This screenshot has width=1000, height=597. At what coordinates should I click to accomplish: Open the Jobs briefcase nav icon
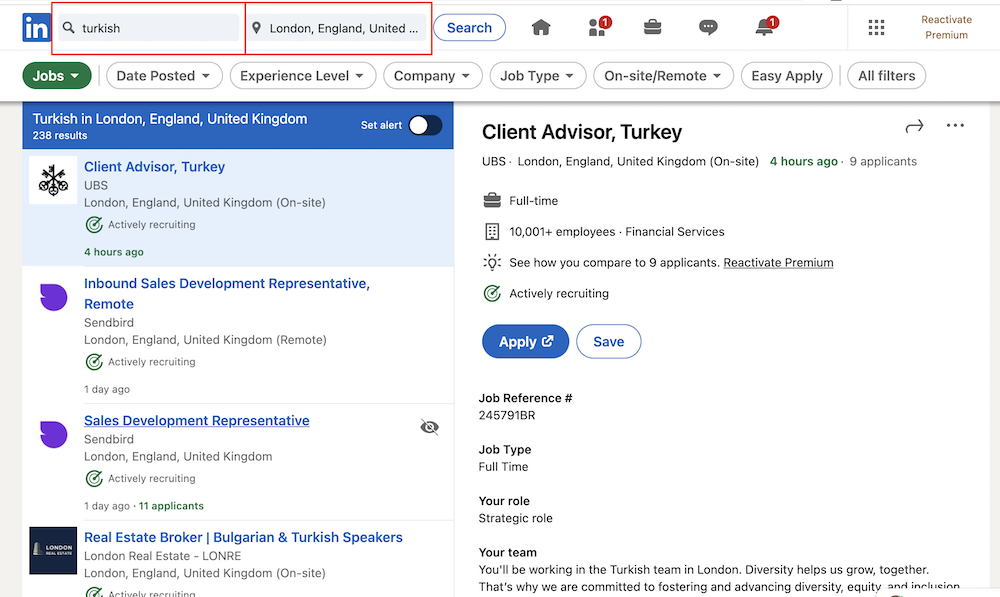click(652, 27)
